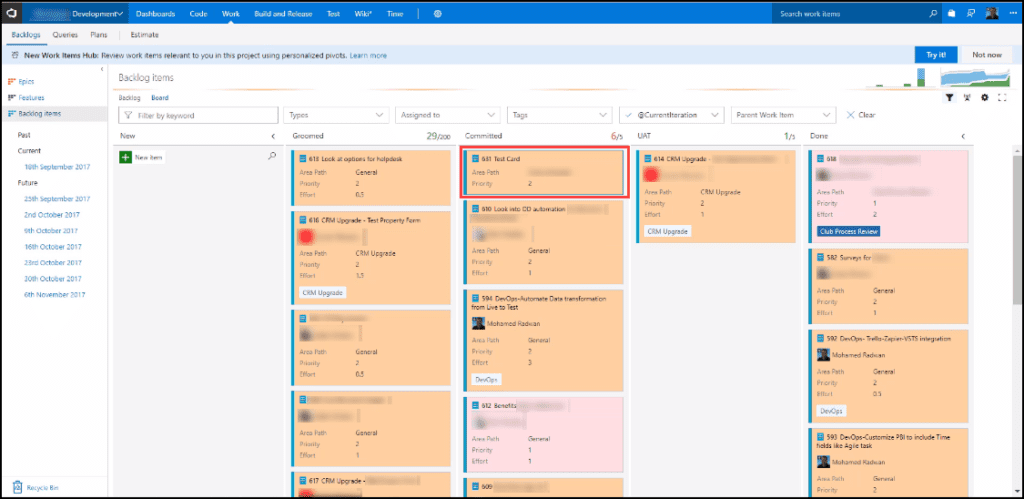Open the Development project selector dropdown
Viewport: 1024px width, 499px height.
tap(98, 14)
